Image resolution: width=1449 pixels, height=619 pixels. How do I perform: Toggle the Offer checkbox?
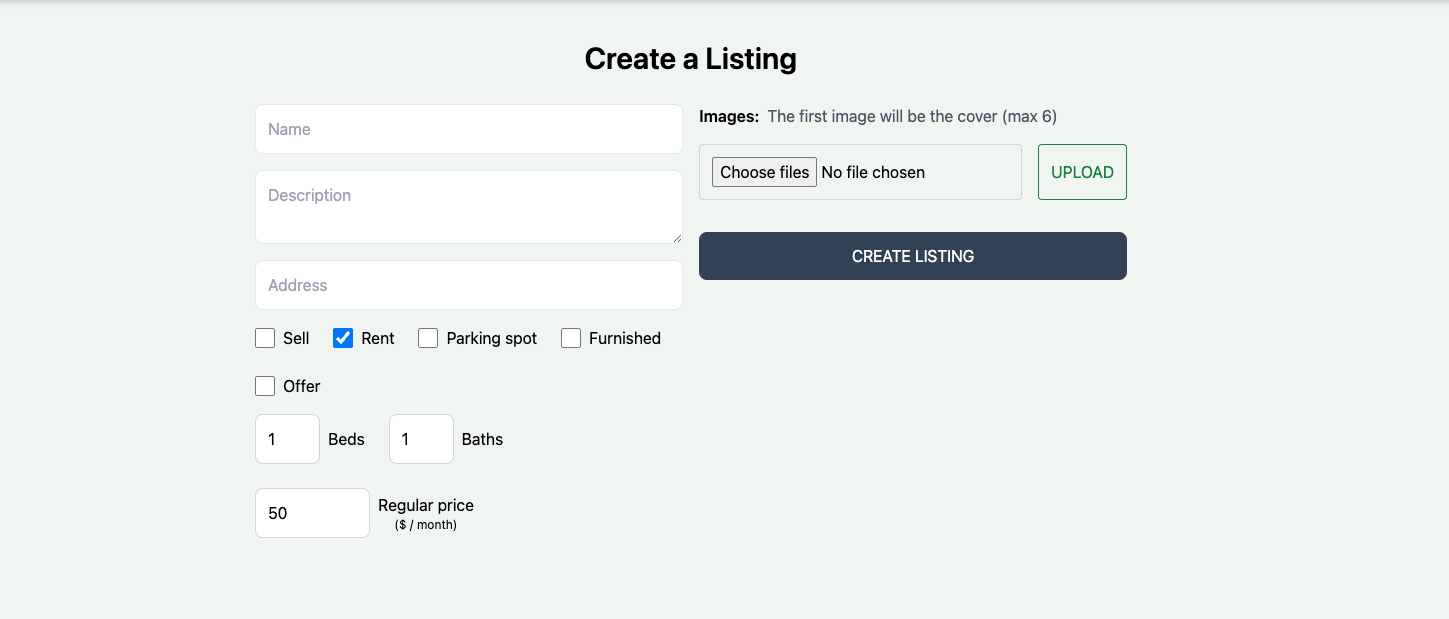coord(265,386)
